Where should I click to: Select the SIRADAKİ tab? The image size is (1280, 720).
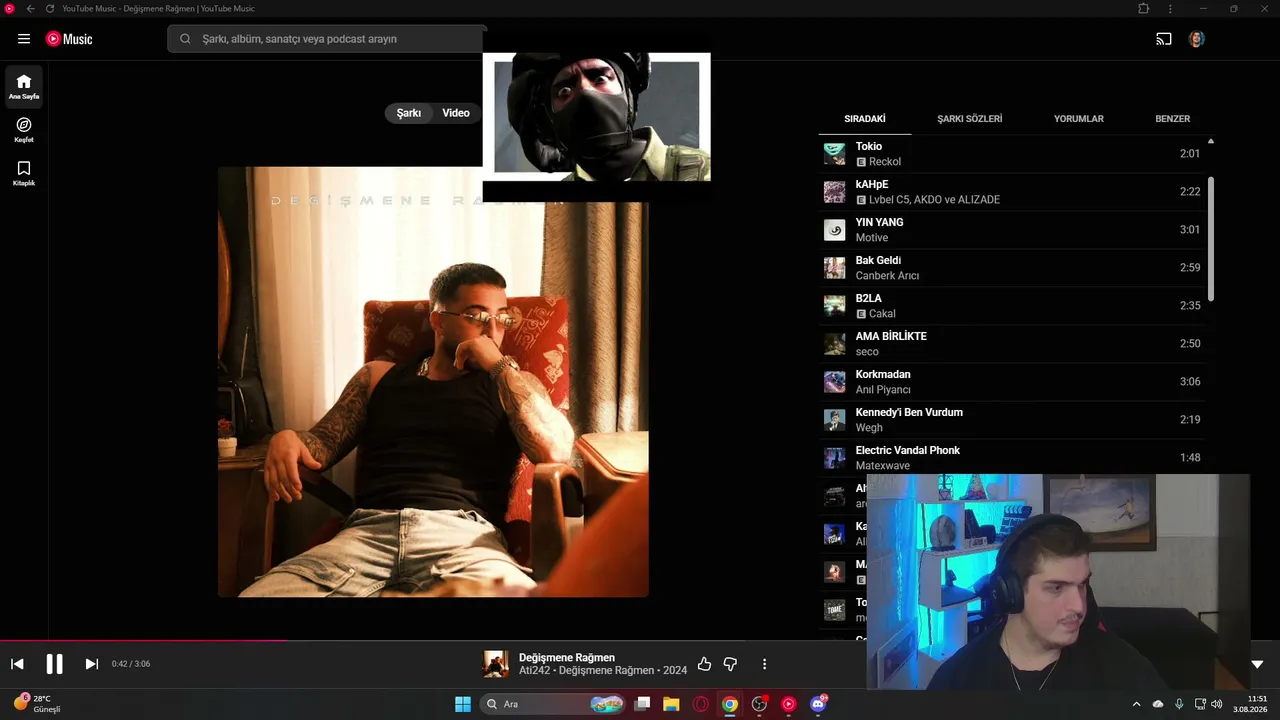pos(865,119)
